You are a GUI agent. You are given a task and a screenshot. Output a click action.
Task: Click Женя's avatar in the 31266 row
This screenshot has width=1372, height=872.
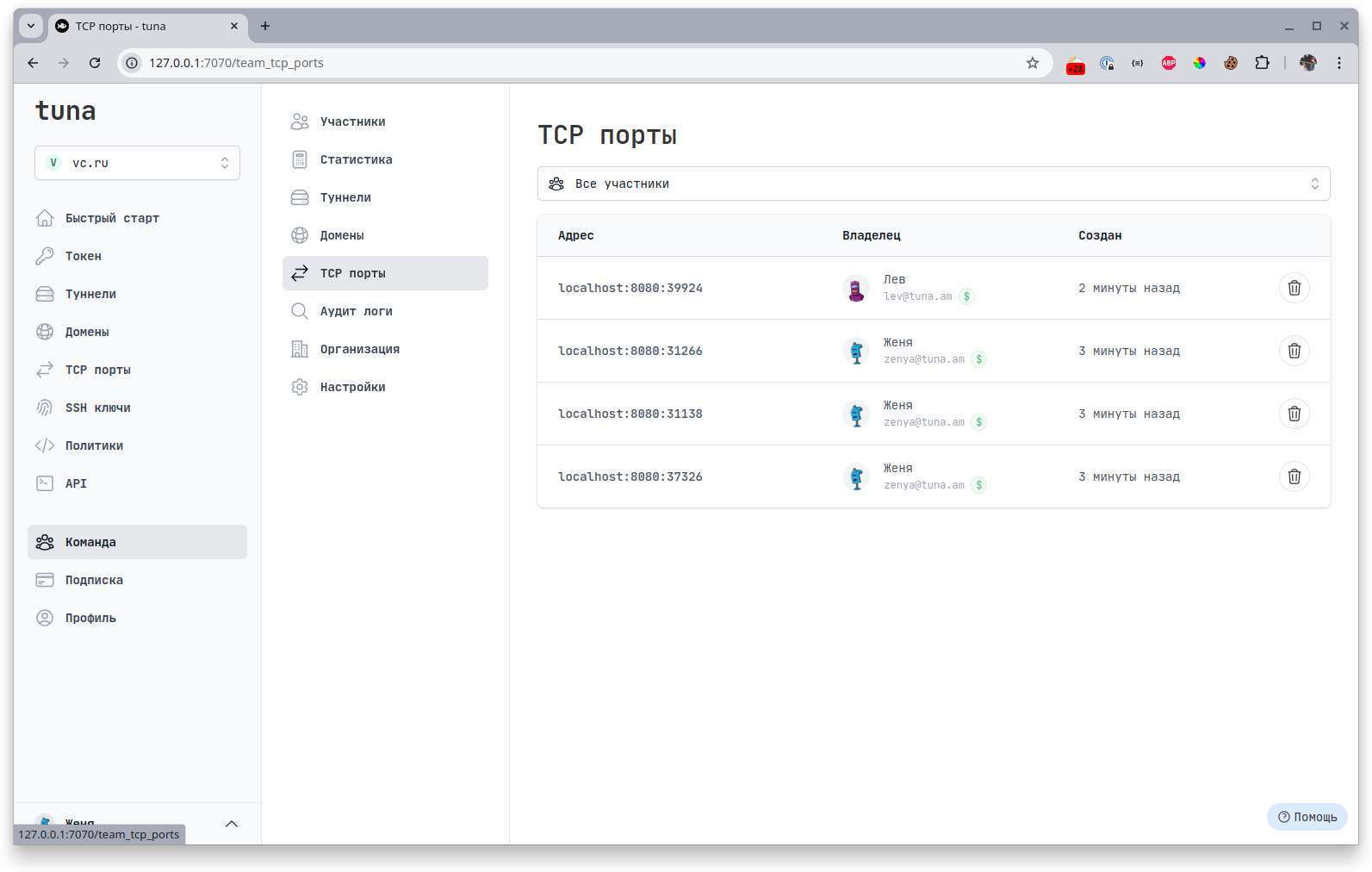pyautogui.click(x=856, y=352)
